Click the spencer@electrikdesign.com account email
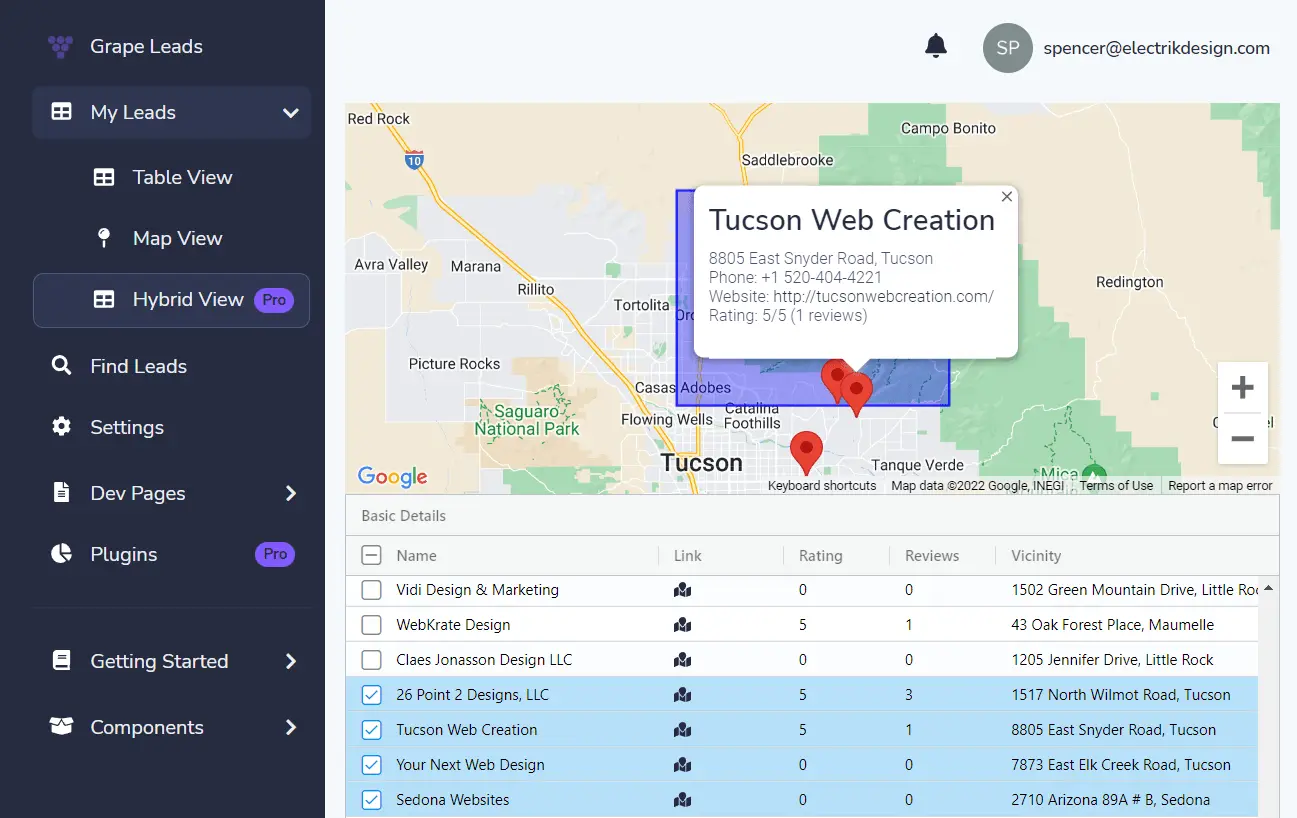The image size is (1297, 818). (x=1157, y=48)
